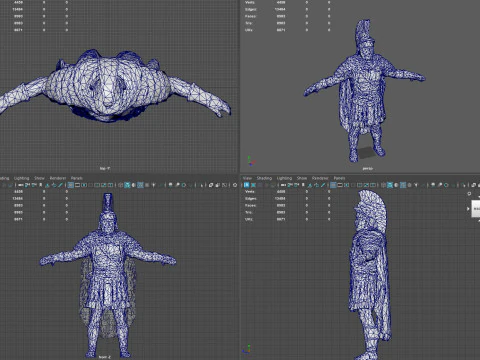Click 'Edges:' label in side view HUD
Screen dimensions: 480x360
coord(250,199)
